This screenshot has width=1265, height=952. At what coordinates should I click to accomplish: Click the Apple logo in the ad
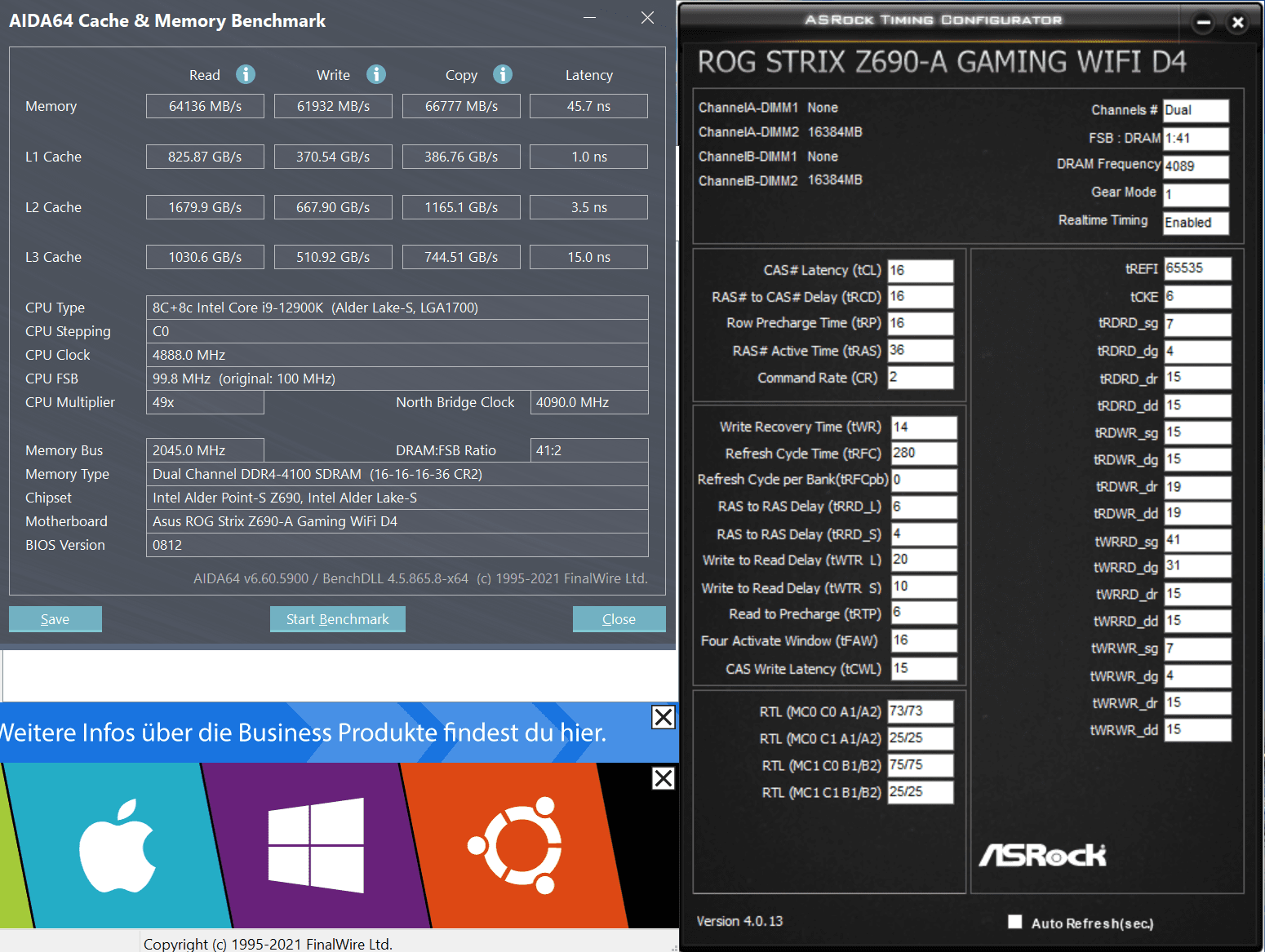click(118, 845)
